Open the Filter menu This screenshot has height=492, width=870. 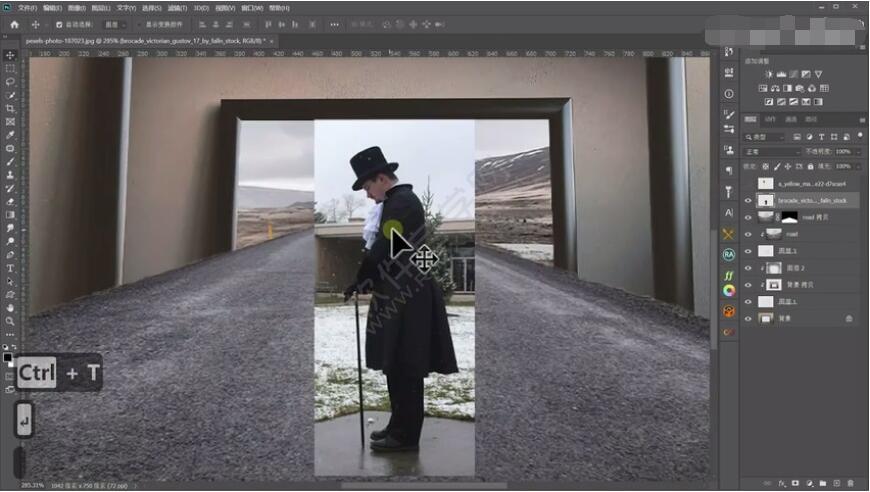(x=178, y=8)
